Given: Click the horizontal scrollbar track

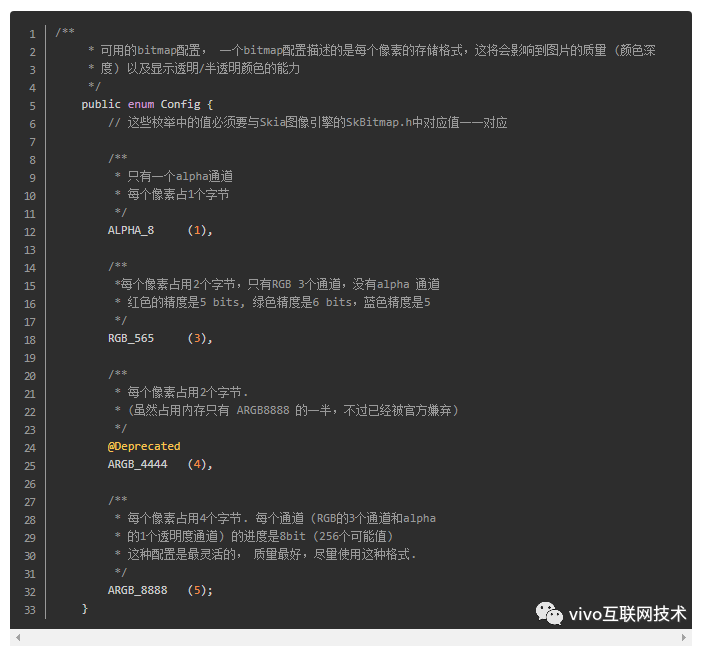Looking at the screenshot, I should (350, 637).
